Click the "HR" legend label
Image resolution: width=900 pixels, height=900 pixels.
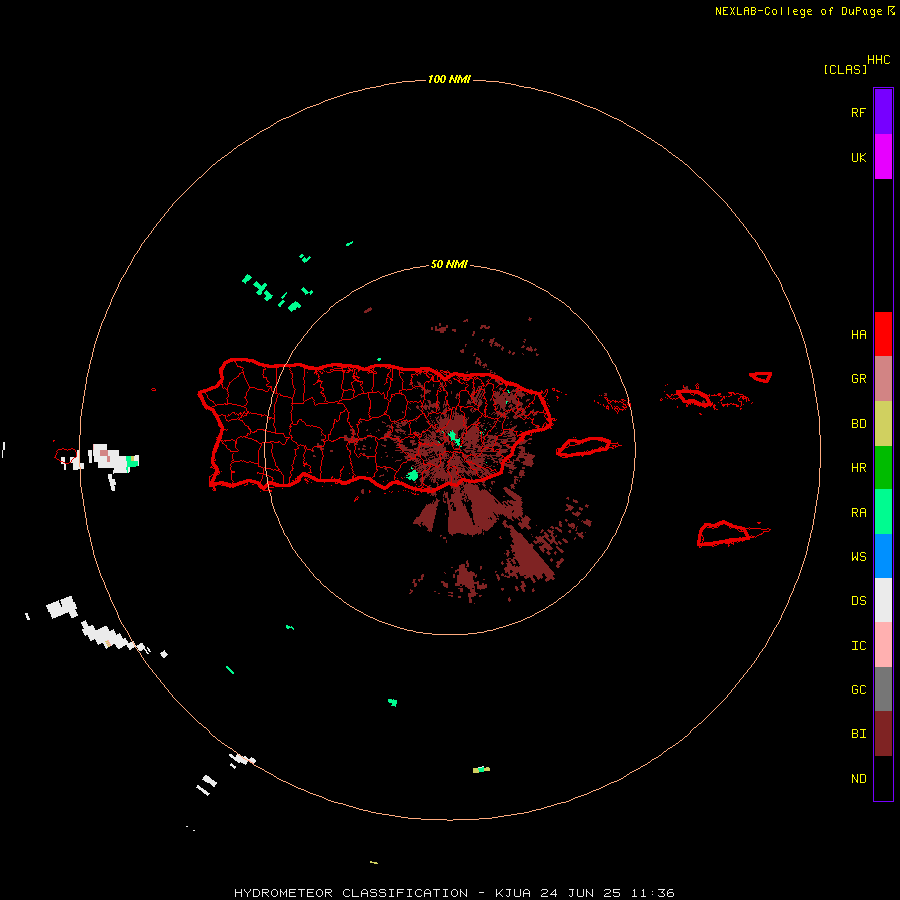(858, 468)
